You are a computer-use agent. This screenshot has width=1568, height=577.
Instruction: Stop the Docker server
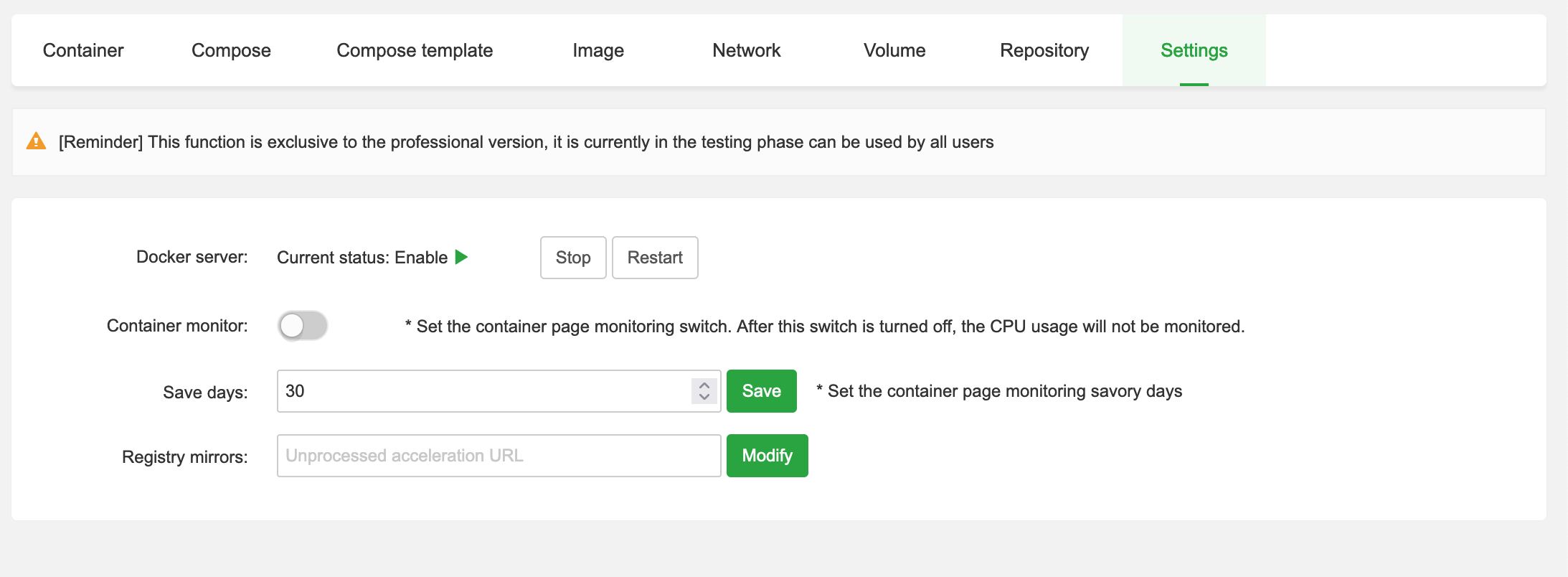[x=573, y=258]
